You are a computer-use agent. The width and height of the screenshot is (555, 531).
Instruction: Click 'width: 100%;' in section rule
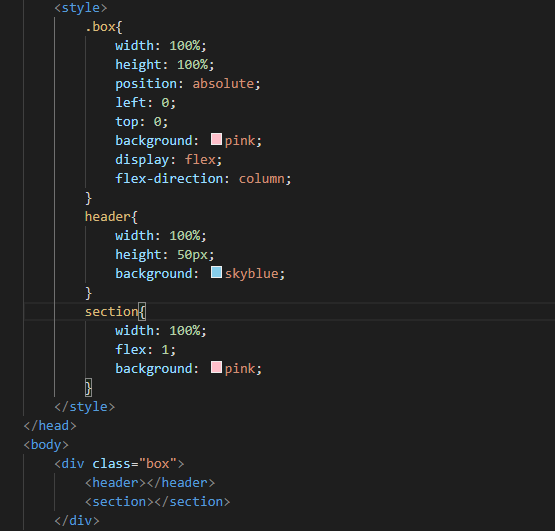[161, 331]
